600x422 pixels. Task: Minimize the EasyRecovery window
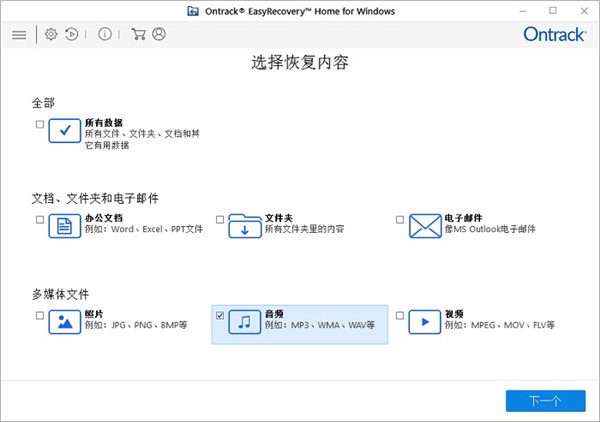[x=523, y=11]
